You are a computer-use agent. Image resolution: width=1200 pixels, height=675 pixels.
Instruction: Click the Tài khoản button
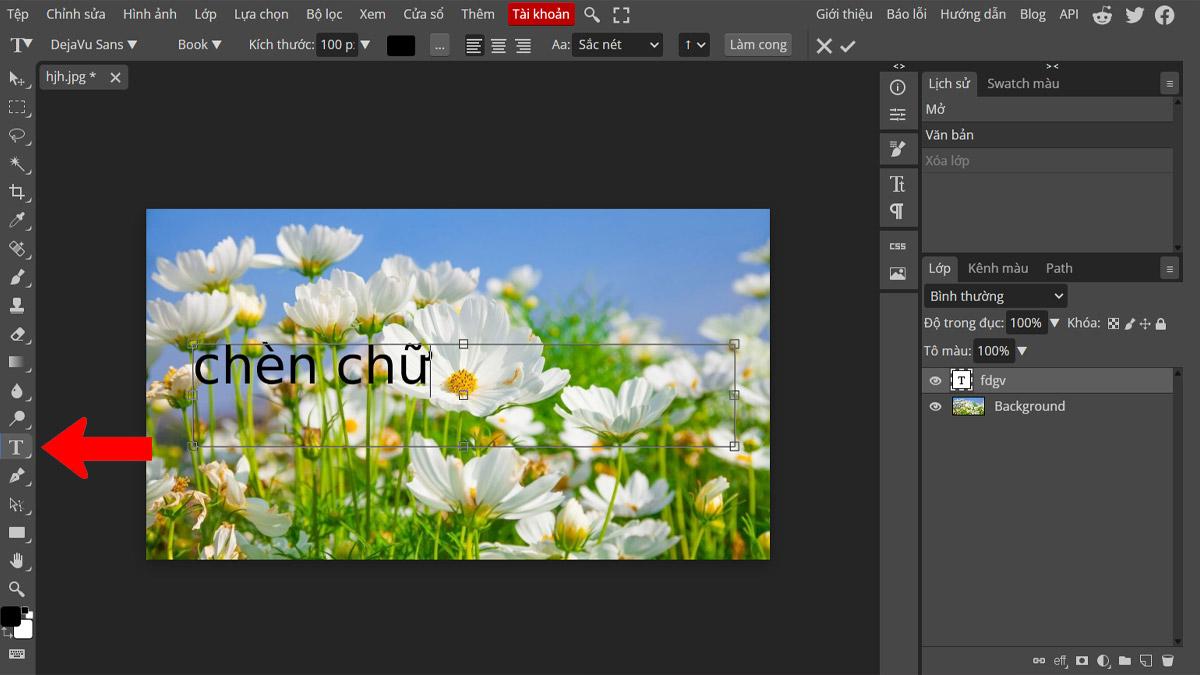coord(541,14)
